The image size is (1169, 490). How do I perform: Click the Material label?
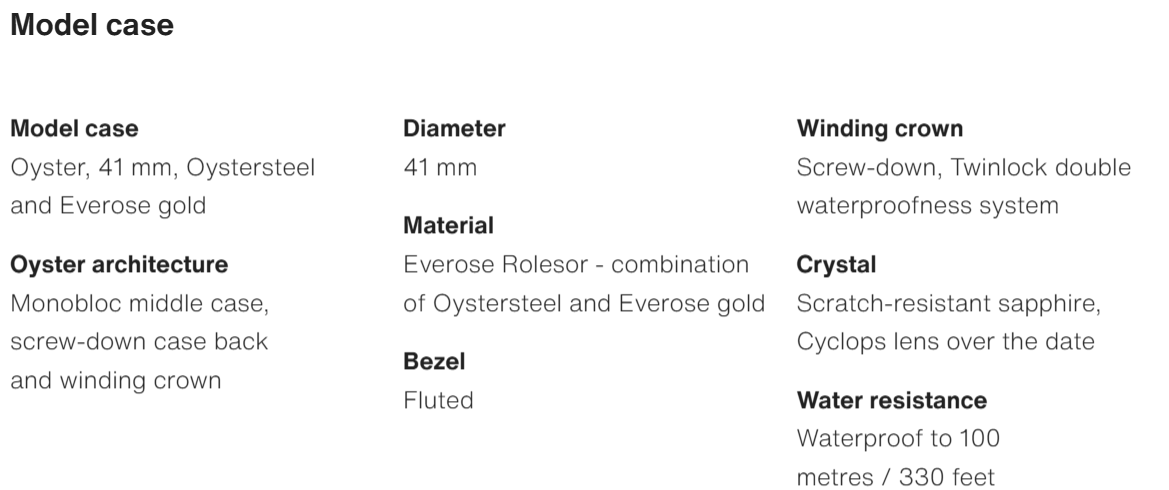[448, 226]
